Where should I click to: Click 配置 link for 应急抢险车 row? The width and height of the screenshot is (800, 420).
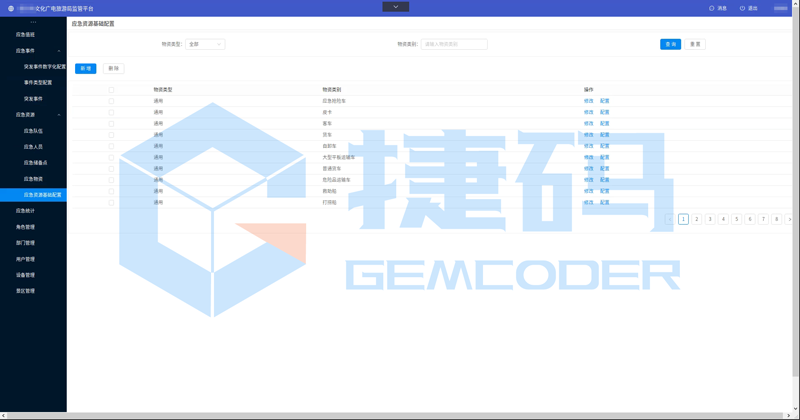(605, 101)
